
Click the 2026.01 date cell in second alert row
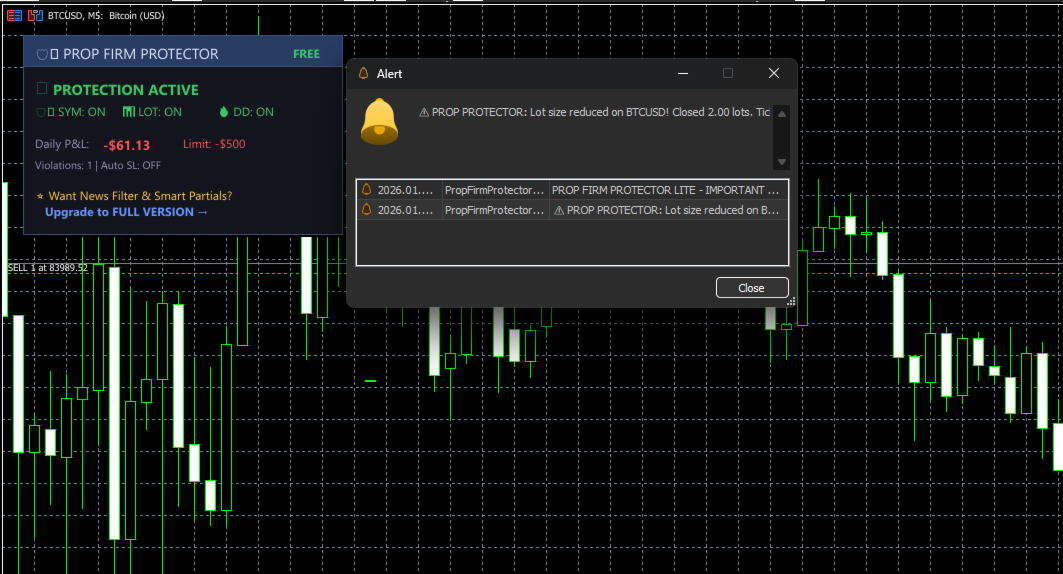pos(405,210)
